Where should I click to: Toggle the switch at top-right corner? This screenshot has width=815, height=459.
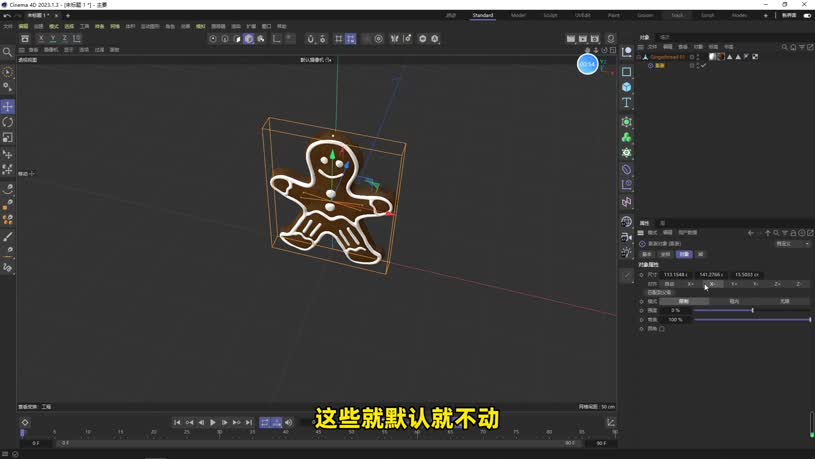pos(807,16)
